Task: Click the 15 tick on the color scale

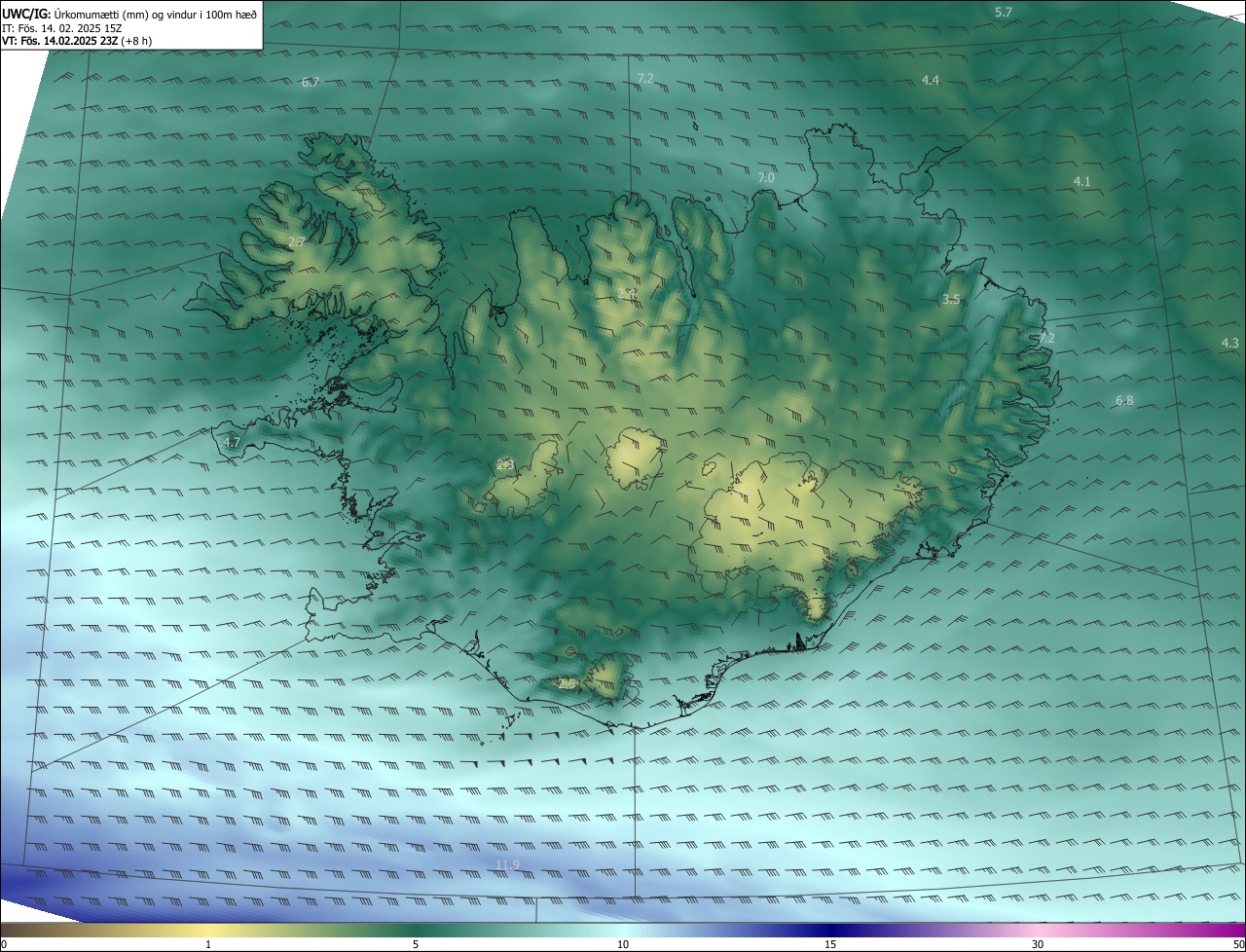Action: pos(830,944)
